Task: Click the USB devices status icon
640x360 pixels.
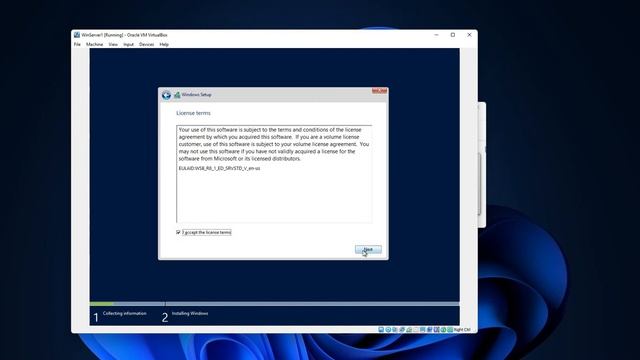Action: tap(409, 329)
